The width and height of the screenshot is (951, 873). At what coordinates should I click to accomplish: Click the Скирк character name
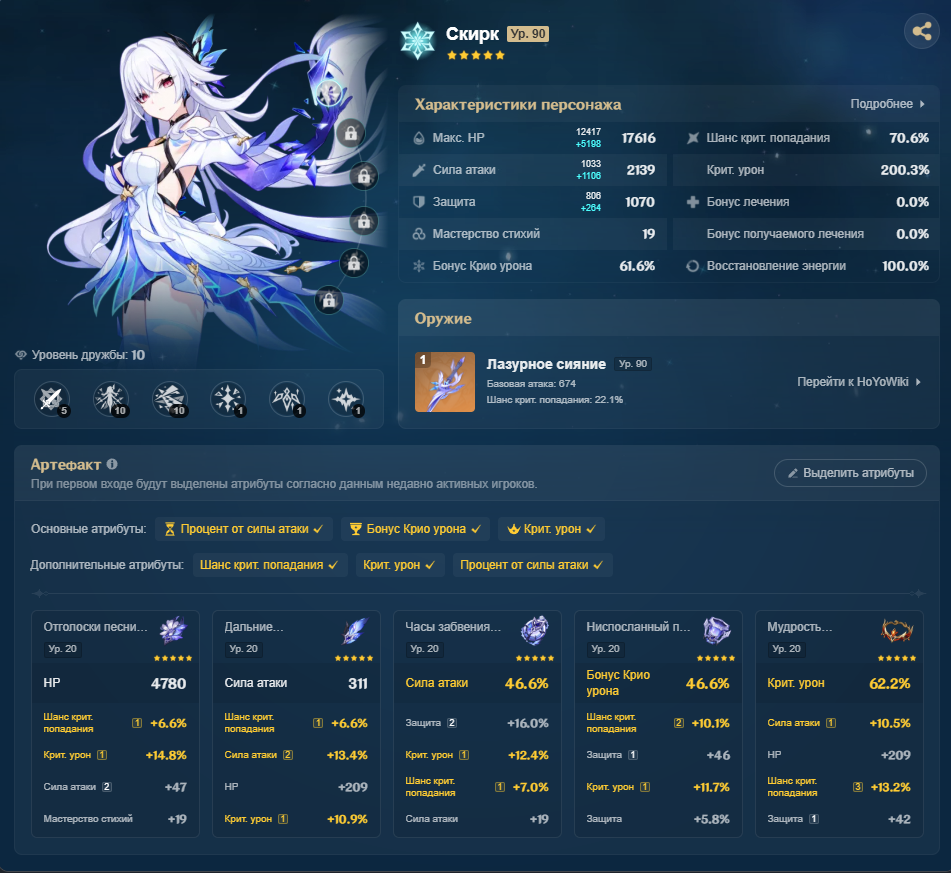(472, 34)
